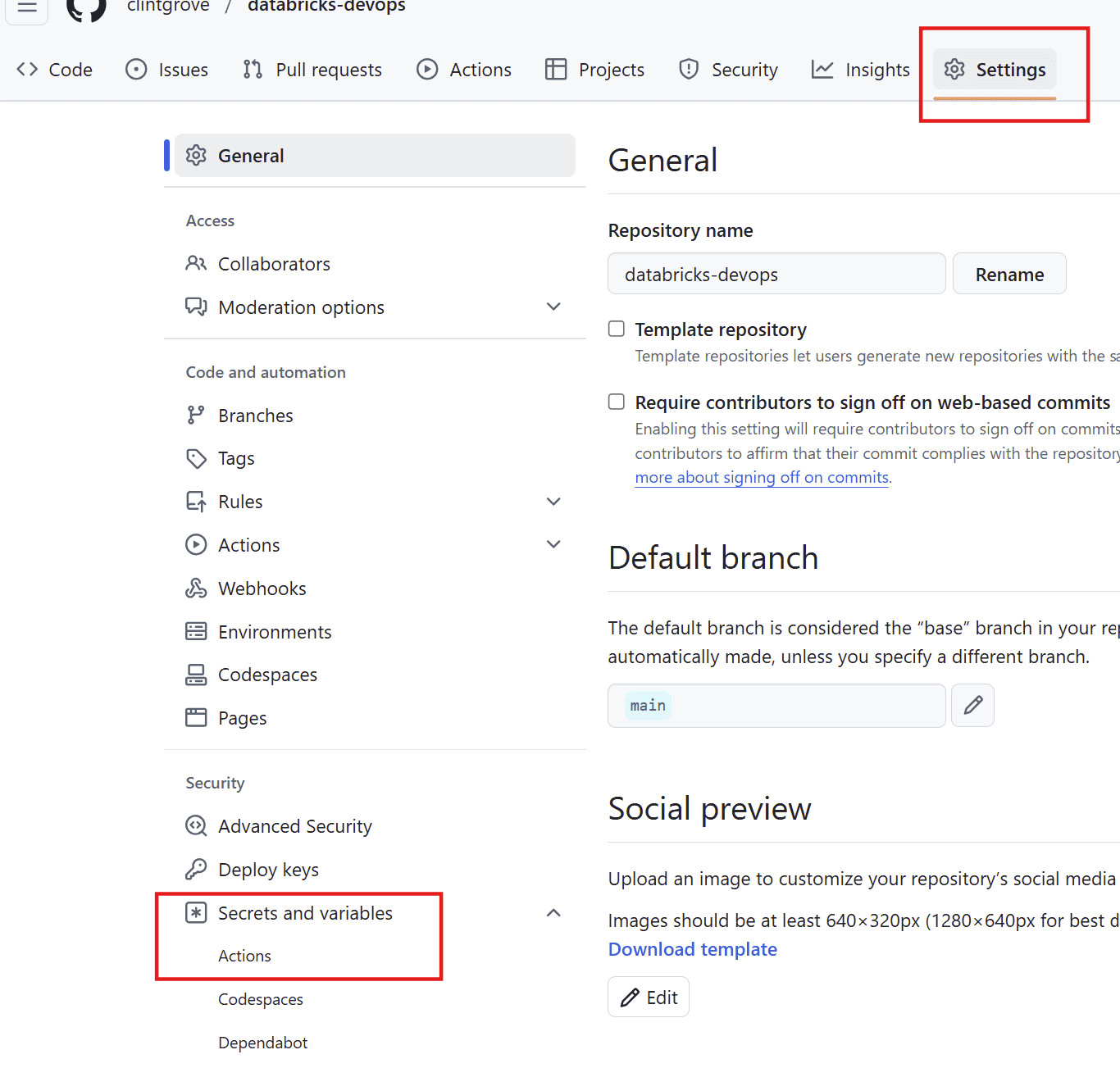
Task: Enable the Template repository checkbox
Action: point(617,329)
